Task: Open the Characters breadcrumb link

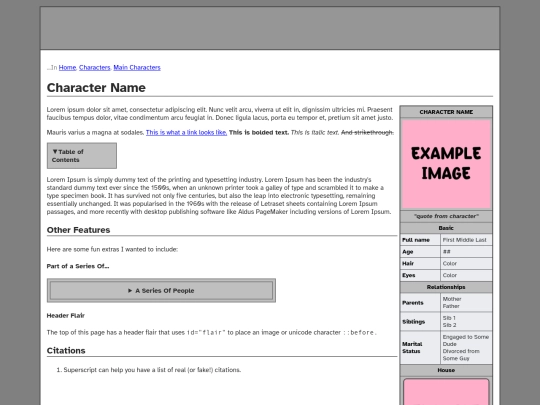Action: coord(94,68)
